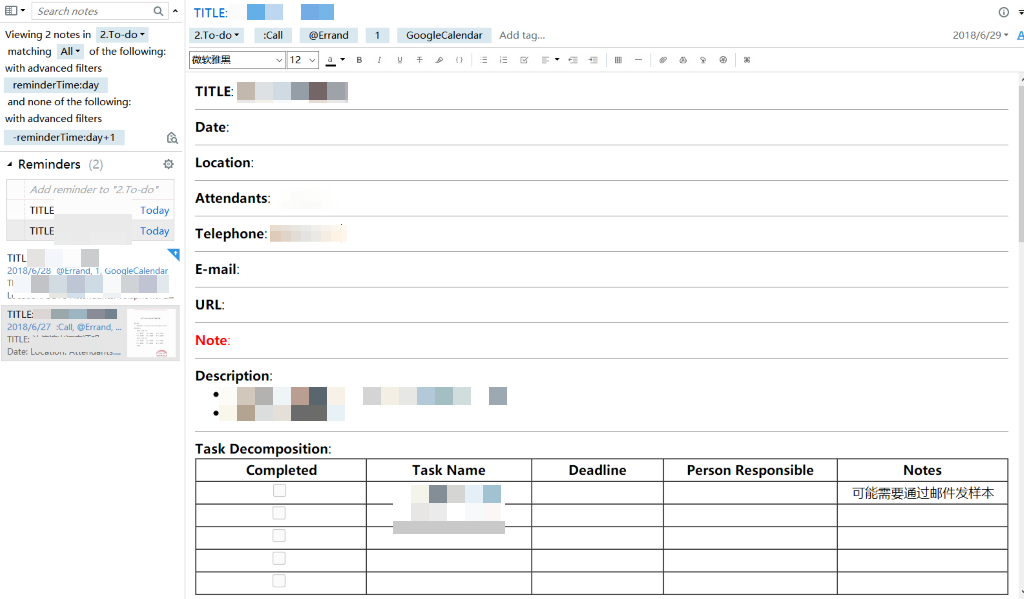Insert a table using the toolbar icon
Viewport: 1024px width, 599px height.
click(618, 60)
